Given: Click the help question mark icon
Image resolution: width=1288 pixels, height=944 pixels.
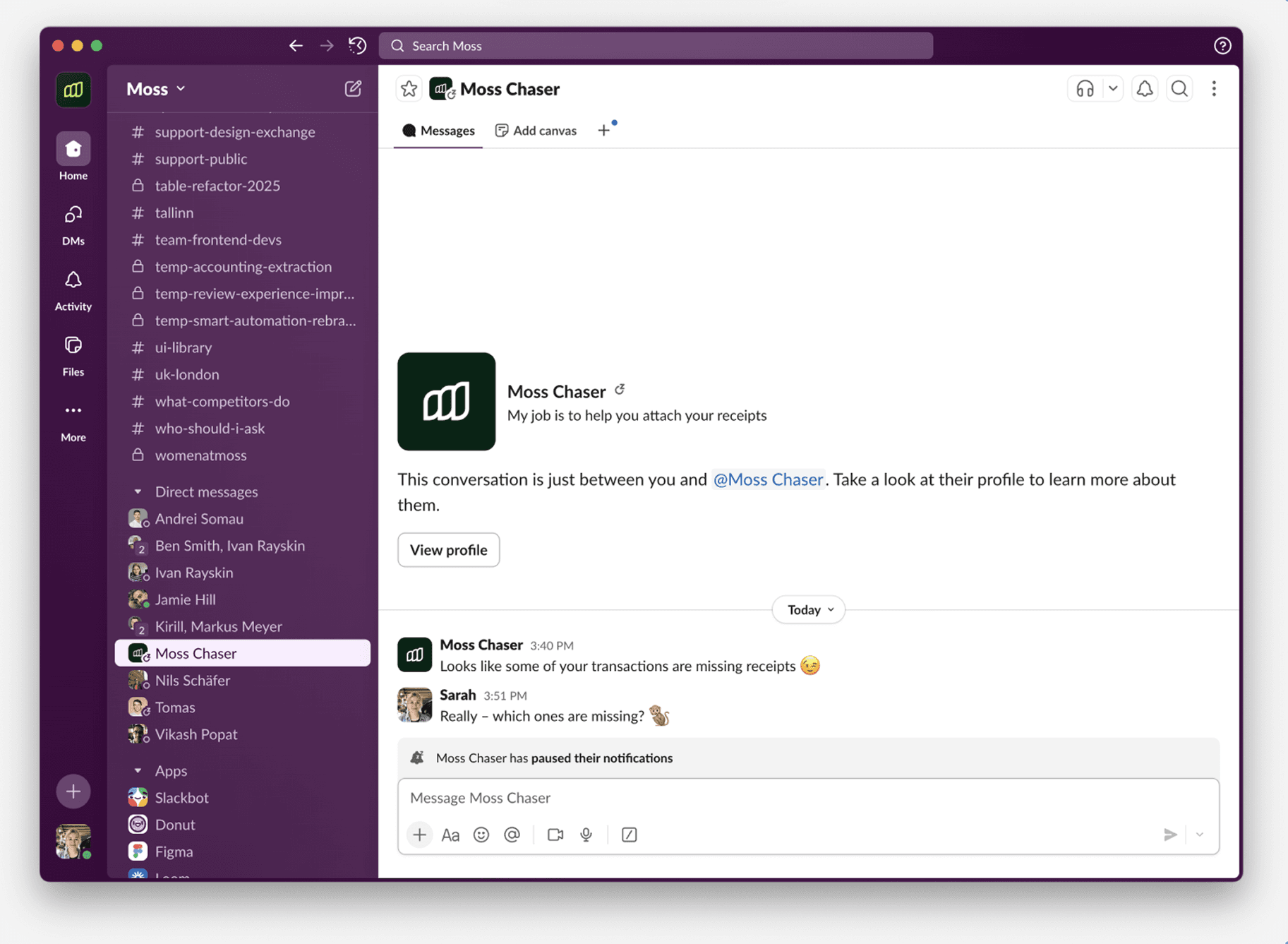Looking at the screenshot, I should (1222, 46).
